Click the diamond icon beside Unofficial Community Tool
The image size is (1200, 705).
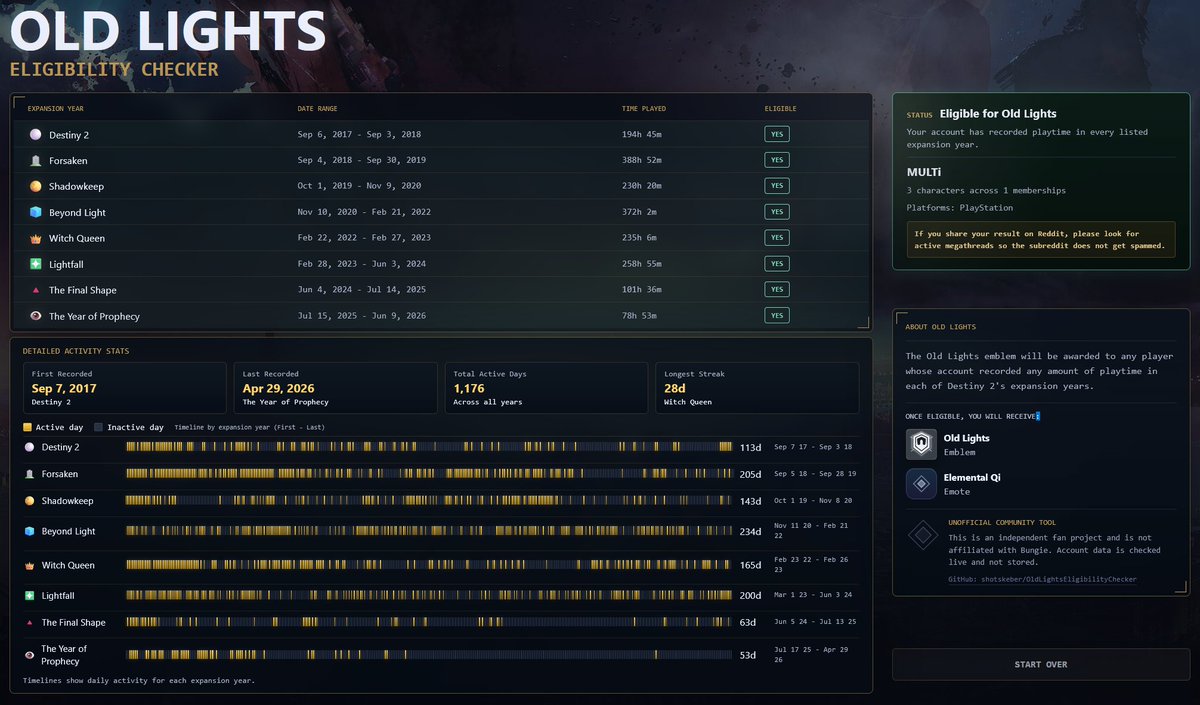click(921, 536)
